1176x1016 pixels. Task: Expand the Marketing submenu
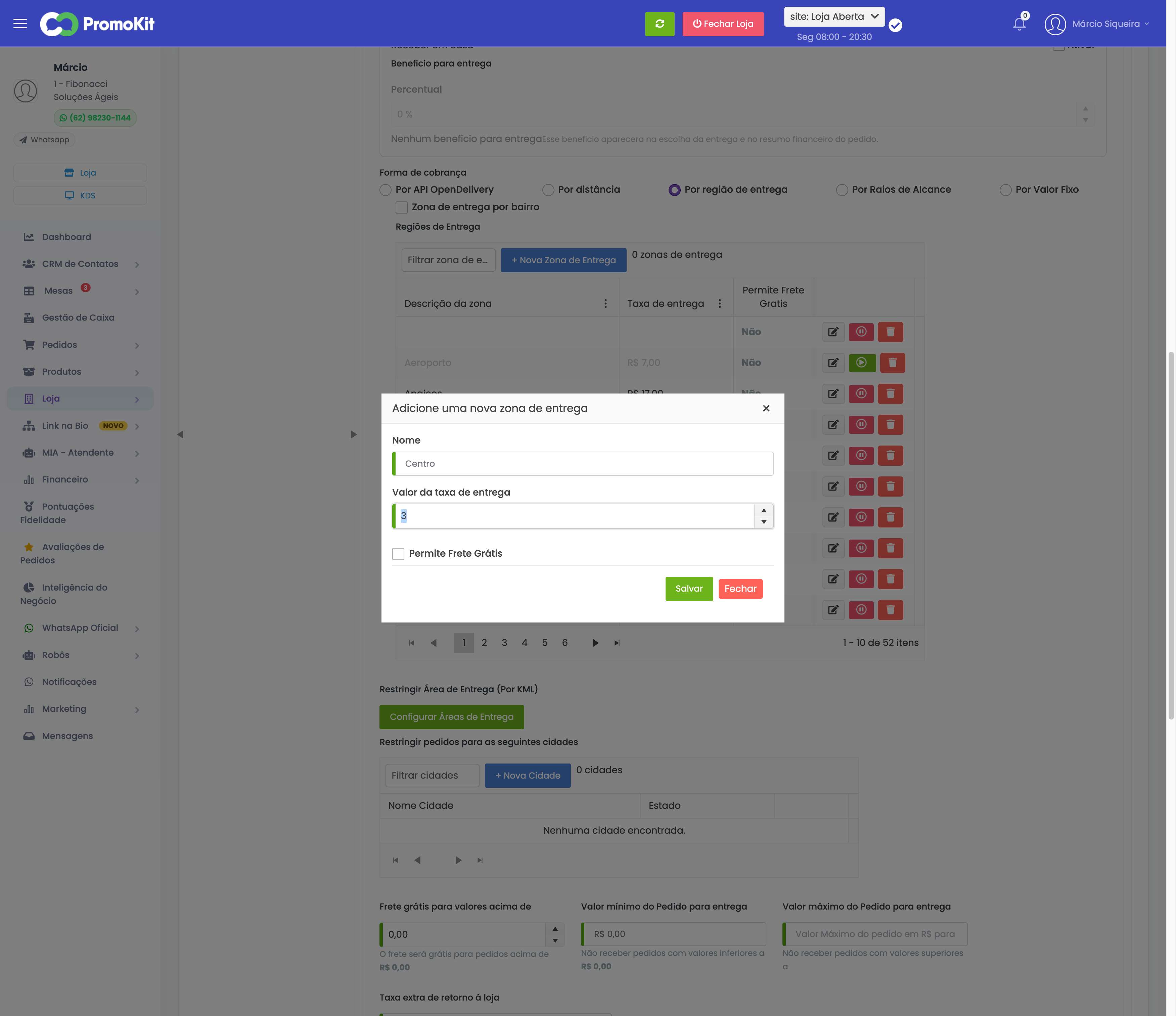[x=137, y=709]
